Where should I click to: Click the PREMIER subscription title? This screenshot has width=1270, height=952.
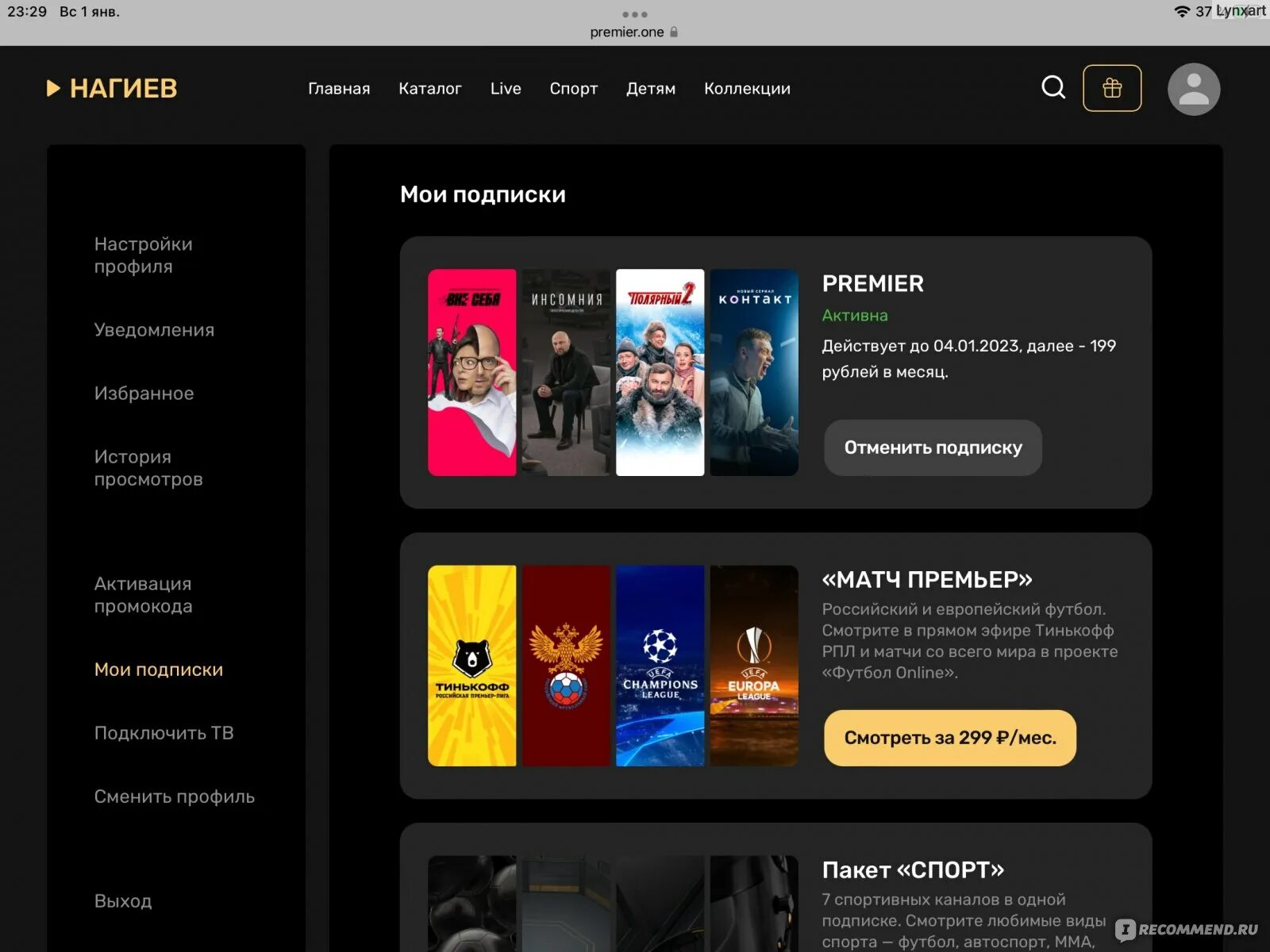(873, 284)
